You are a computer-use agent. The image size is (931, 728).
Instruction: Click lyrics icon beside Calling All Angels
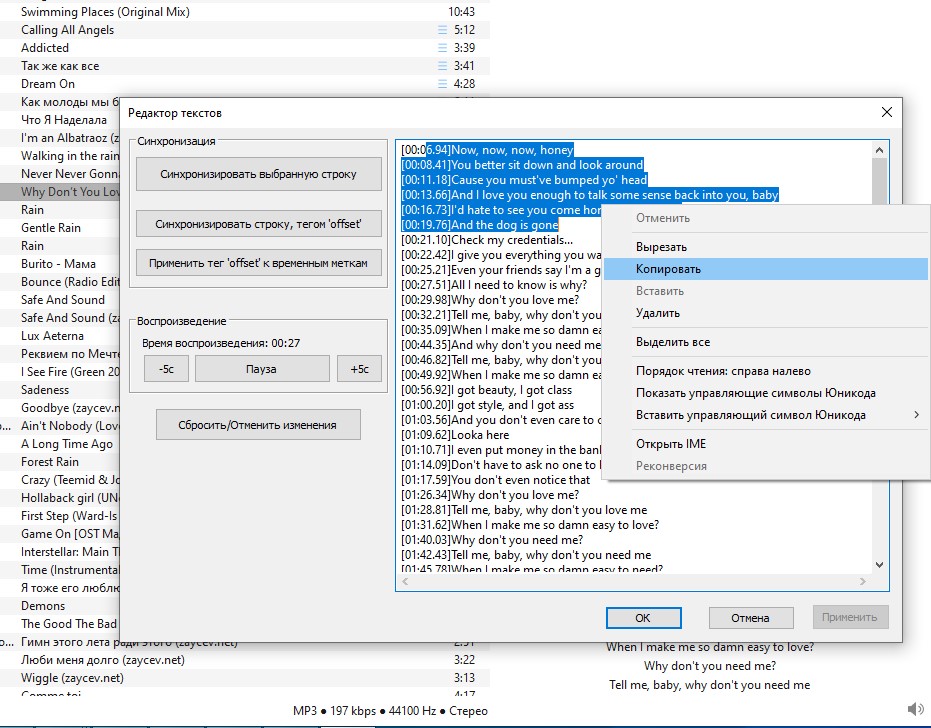(444, 30)
